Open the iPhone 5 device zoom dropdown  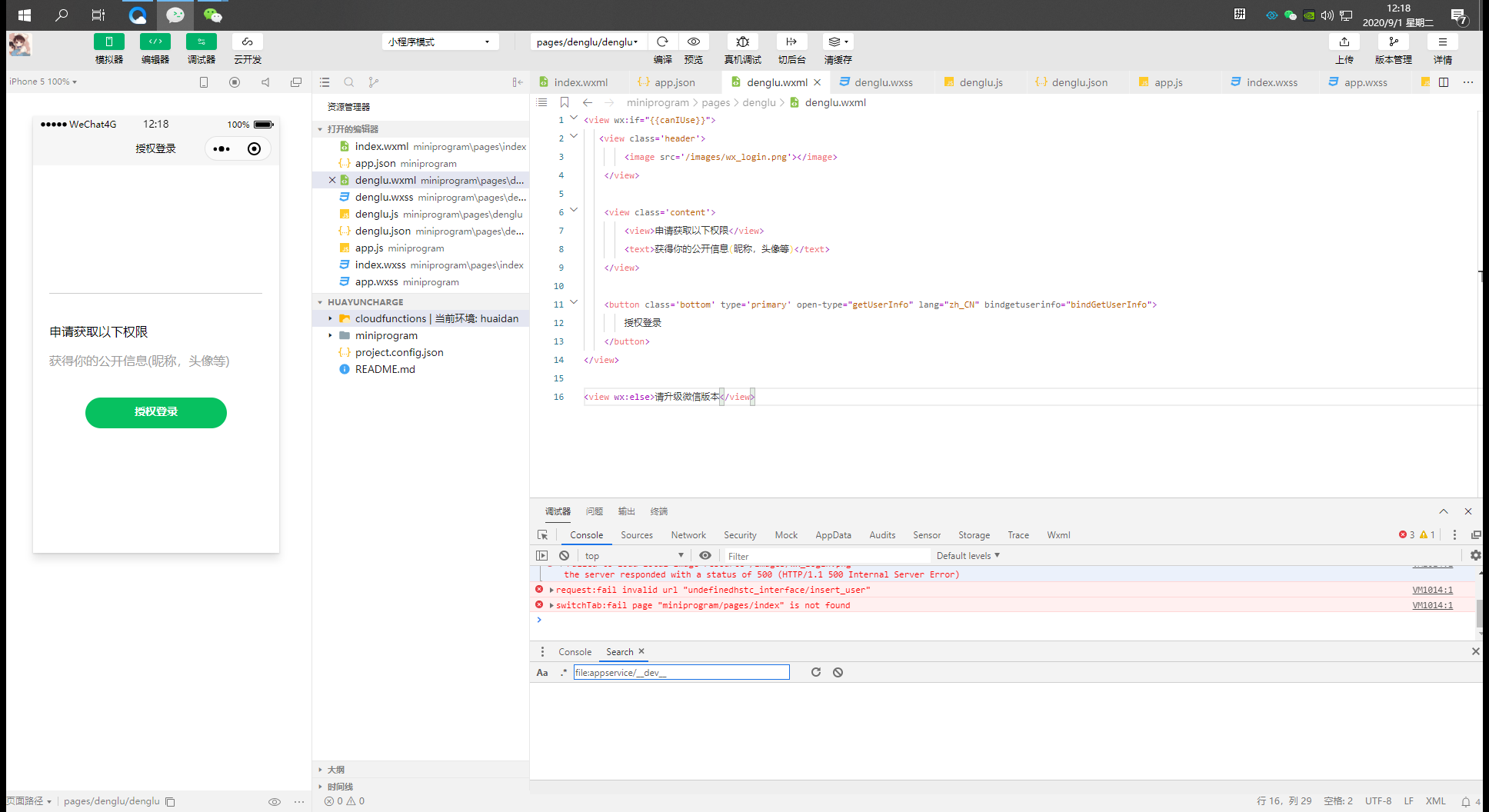pos(43,82)
